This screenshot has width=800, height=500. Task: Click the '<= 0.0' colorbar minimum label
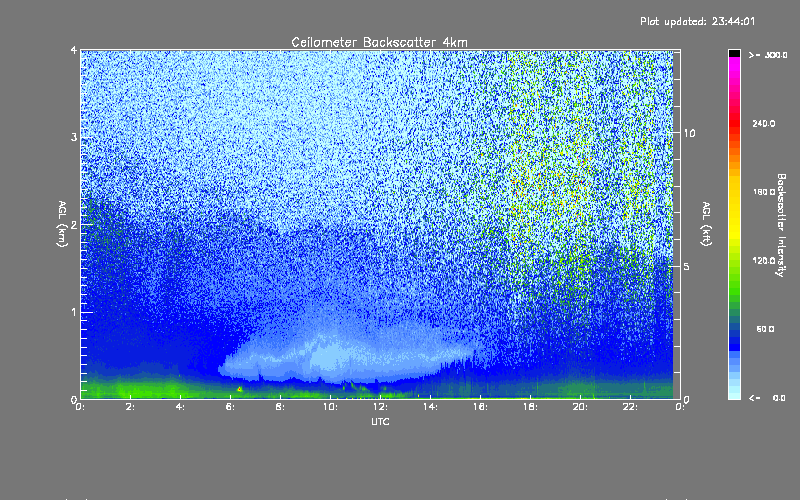coord(767,398)
